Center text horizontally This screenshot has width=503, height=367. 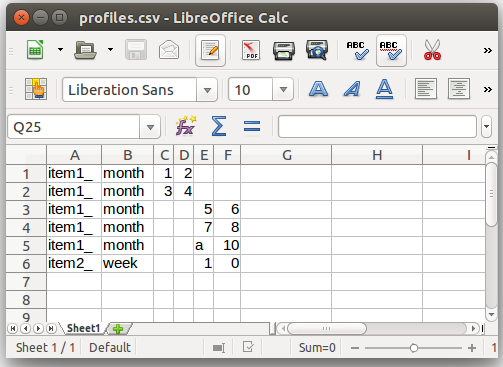coord(459,89)
